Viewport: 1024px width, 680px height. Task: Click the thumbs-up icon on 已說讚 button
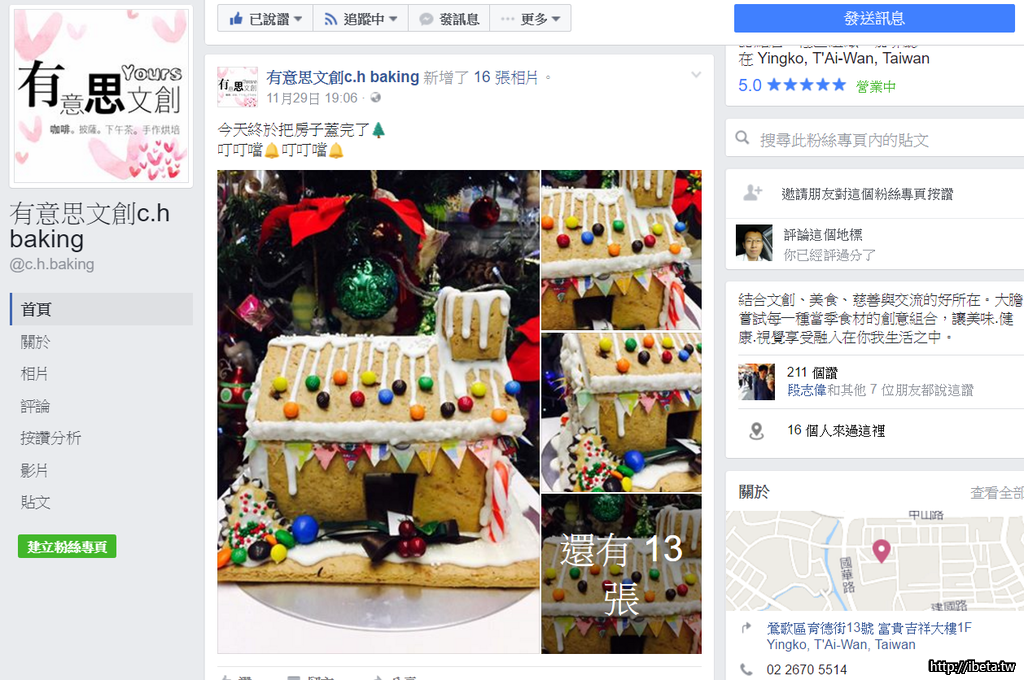[236, 19]
